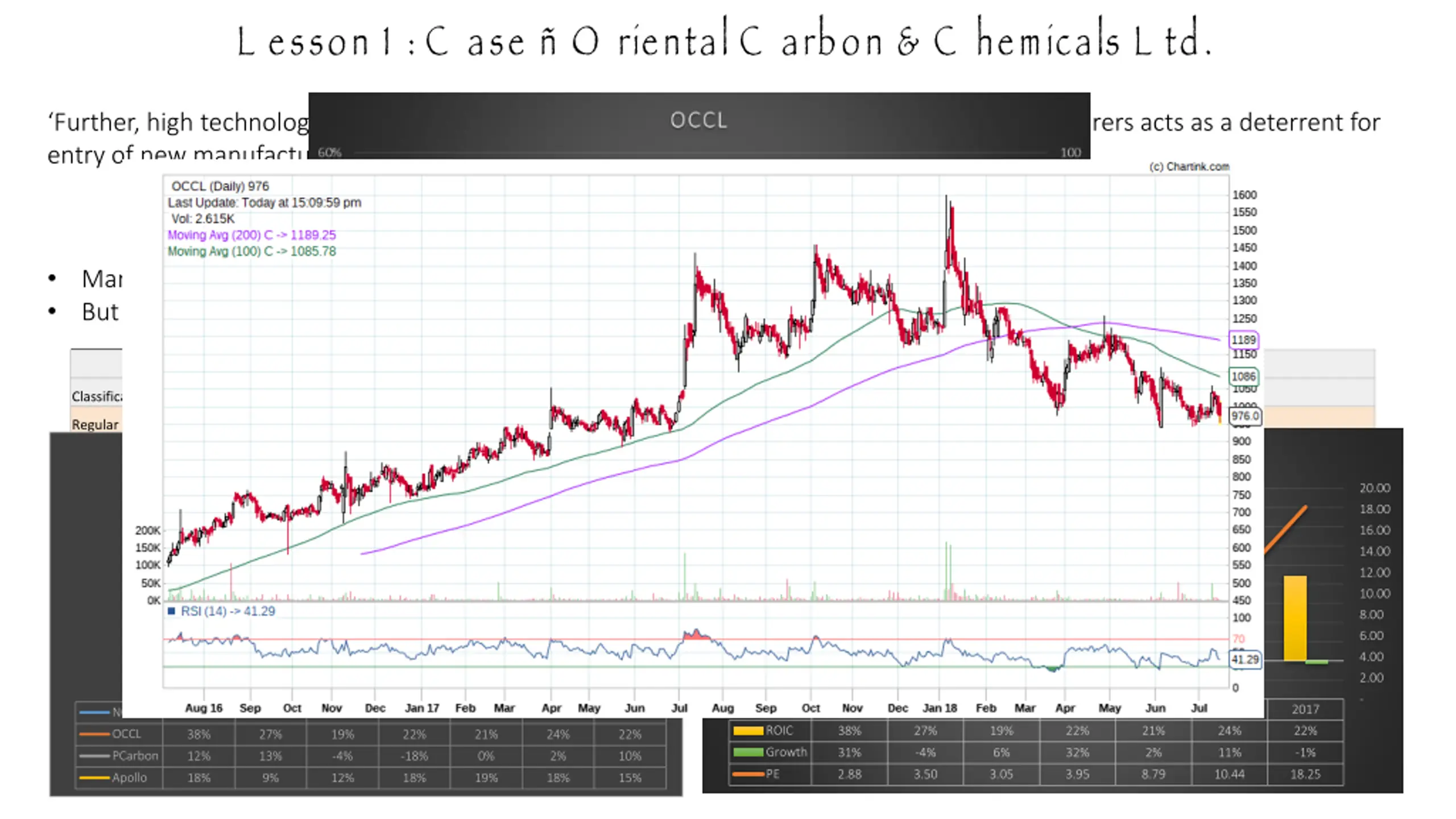Click the tall yellow ROIC bar for 2017
1456x819 pixels.
[x=1294, y=618]
